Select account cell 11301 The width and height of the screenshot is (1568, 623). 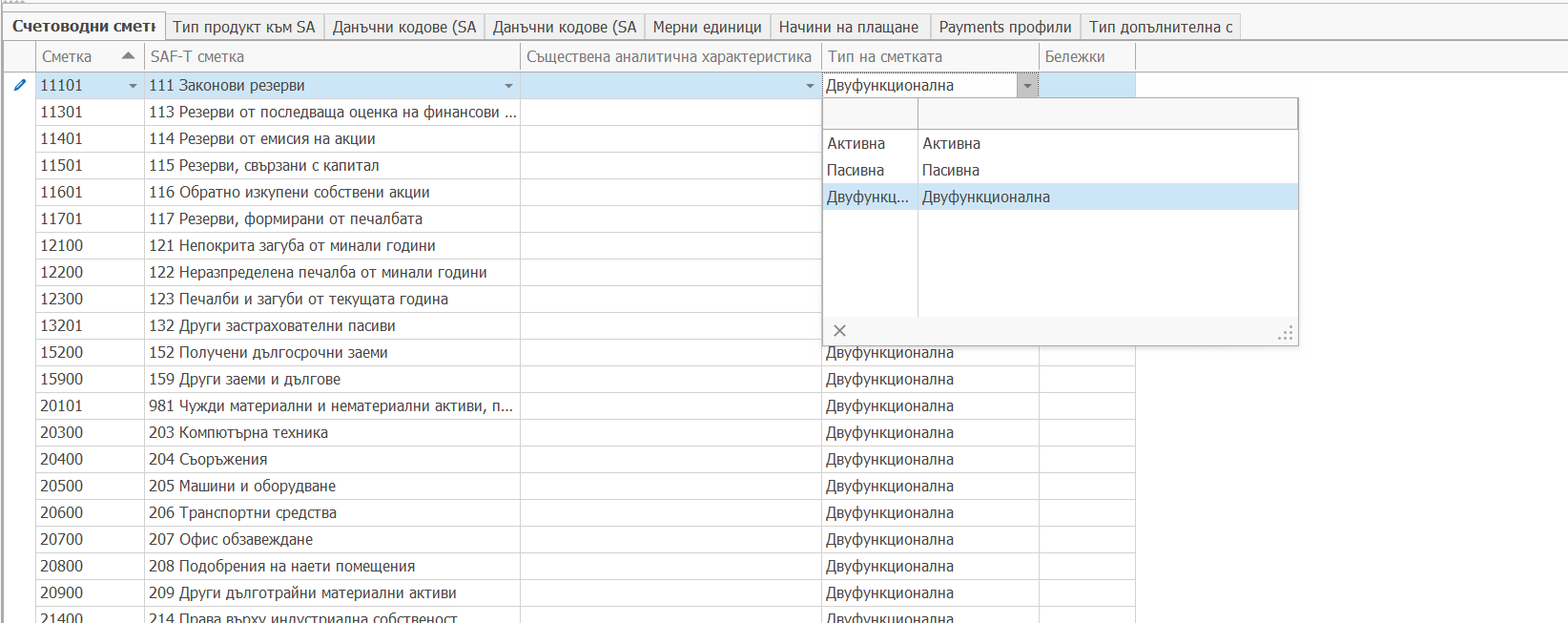90,112
